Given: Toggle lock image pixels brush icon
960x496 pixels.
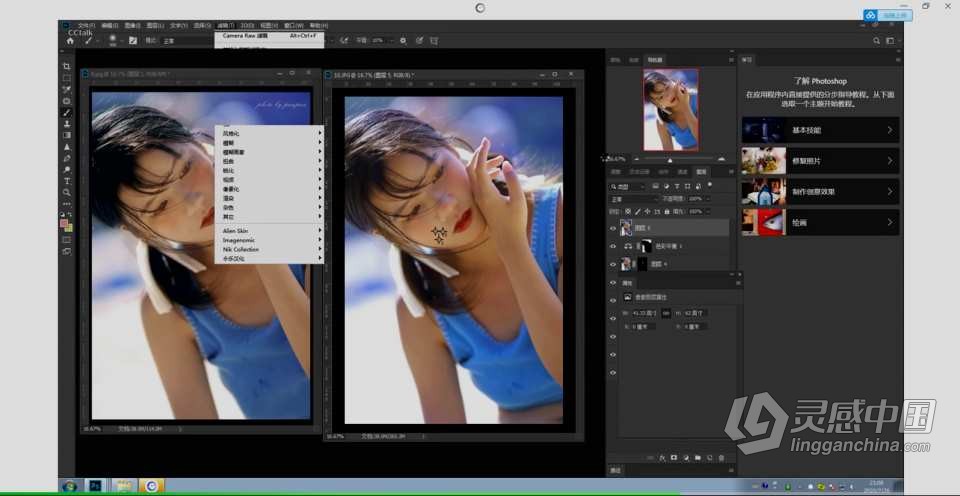Looking at the screenshot, I should (637, 211).
